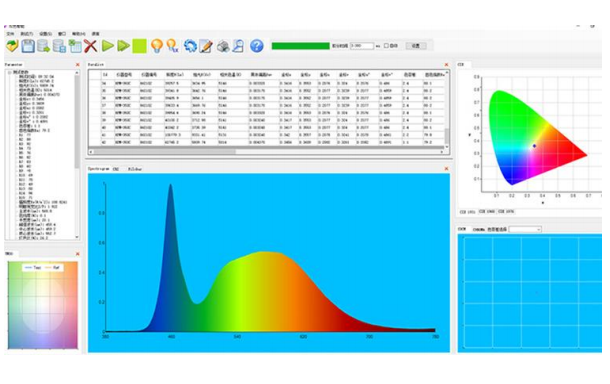
Task: Start a test with the first green play arrow
Action: pos(108,46)
